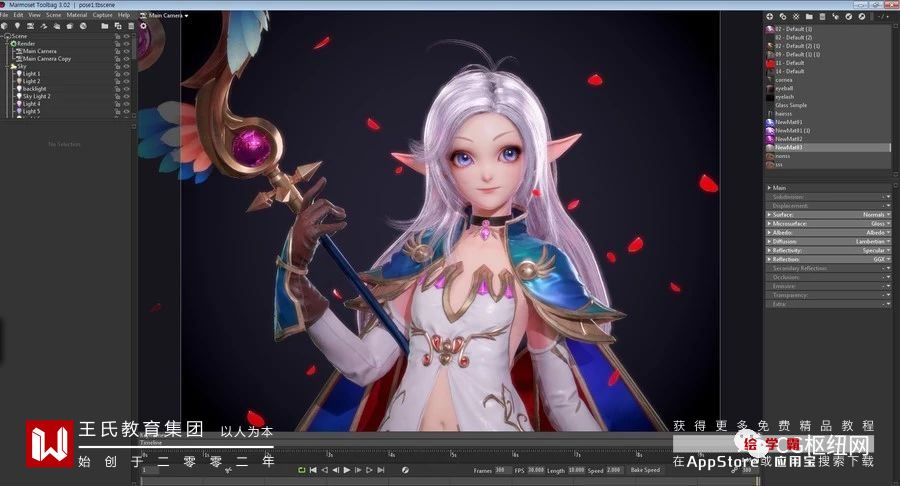Add a new mesh object with the cube icon

(x=4, y=26)
